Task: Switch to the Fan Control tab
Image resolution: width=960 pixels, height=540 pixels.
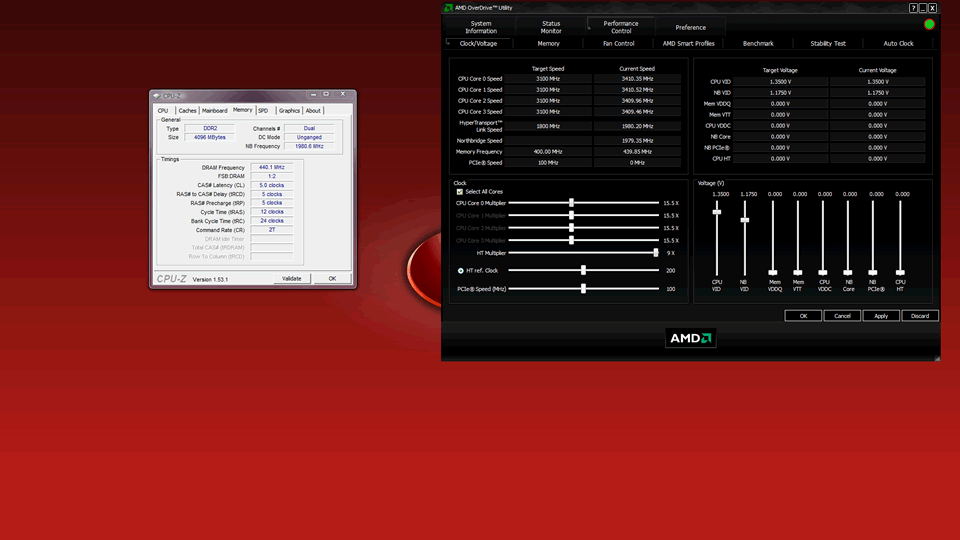Action: (618, 44)
